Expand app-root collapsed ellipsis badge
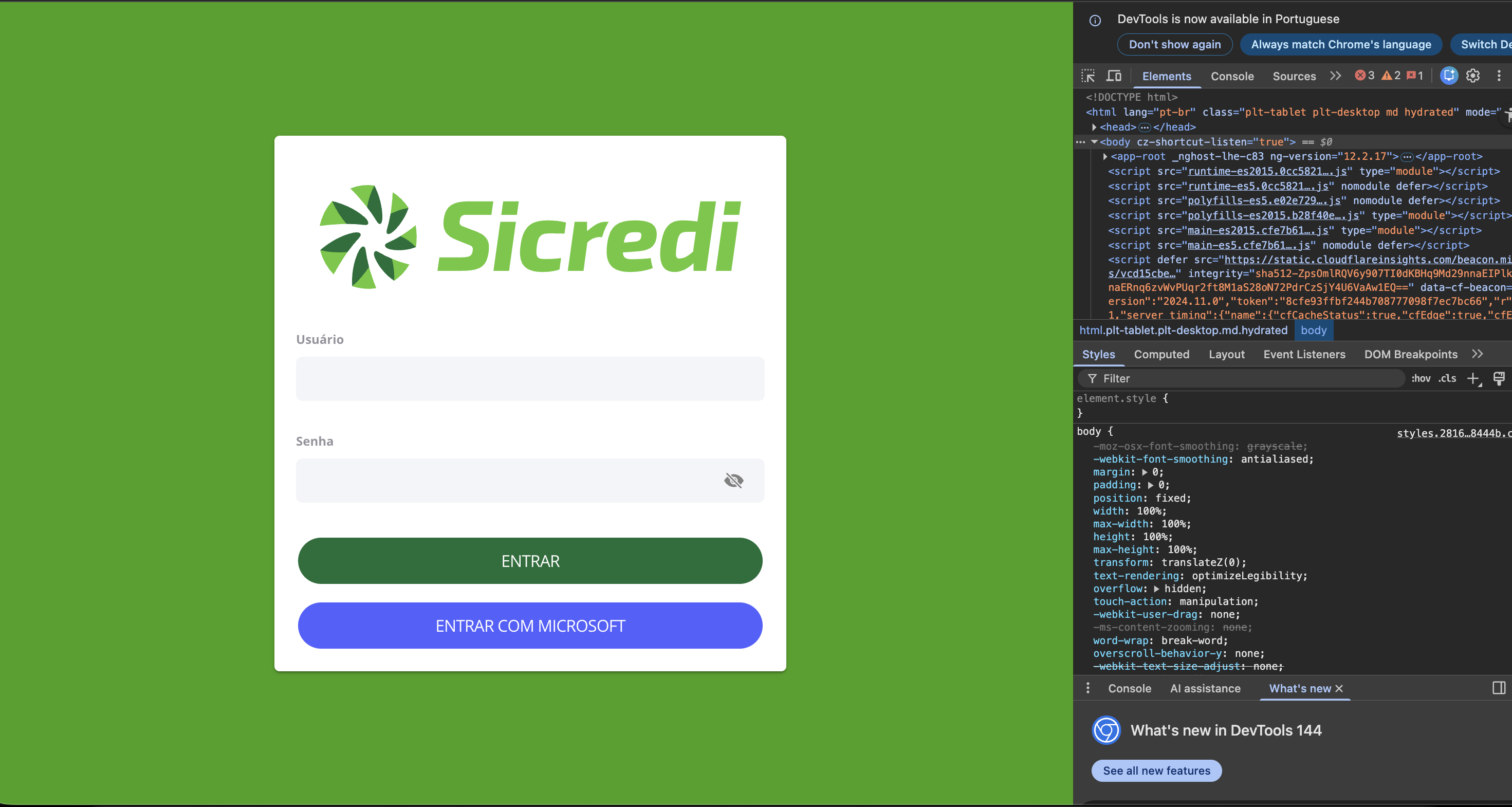This screenshot has width=1512, height=807. pos(1407,157)
